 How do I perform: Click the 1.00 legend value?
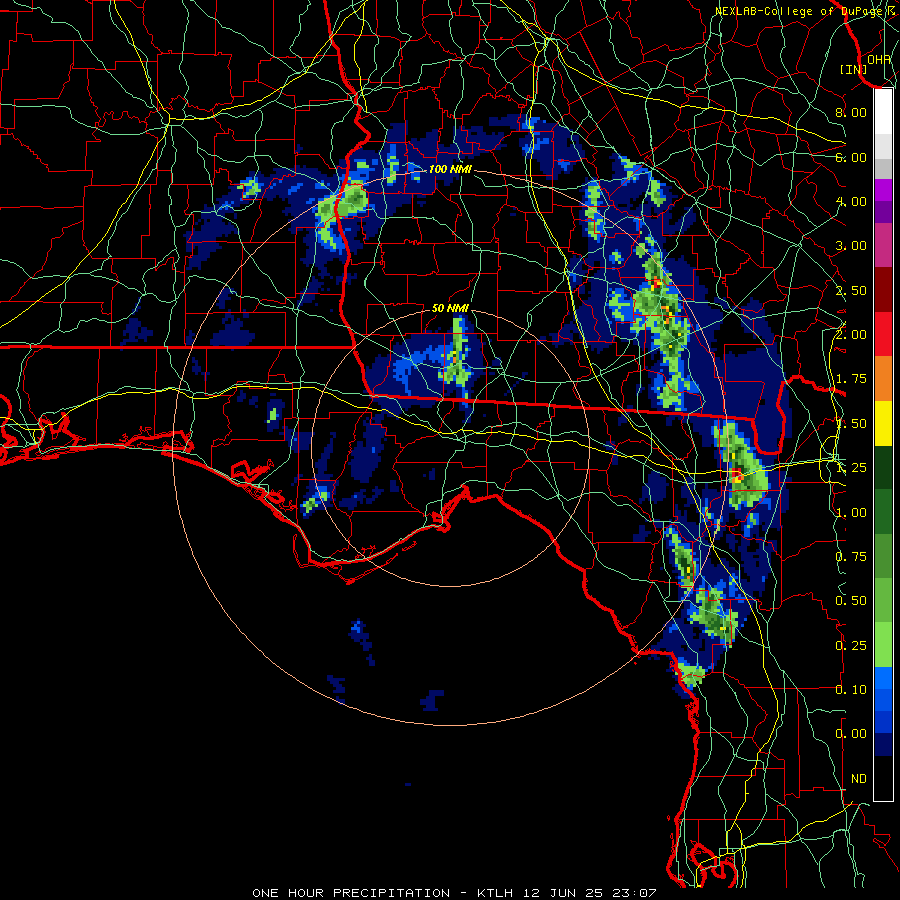(851, 513)
